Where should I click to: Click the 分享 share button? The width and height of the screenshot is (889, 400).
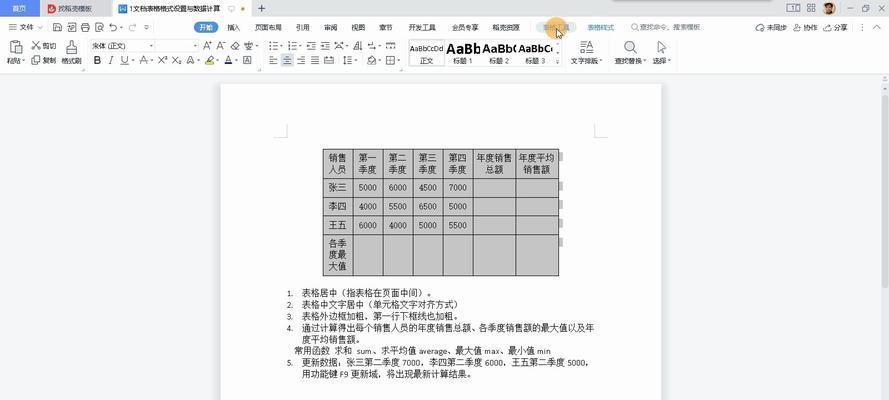point(836,27)
